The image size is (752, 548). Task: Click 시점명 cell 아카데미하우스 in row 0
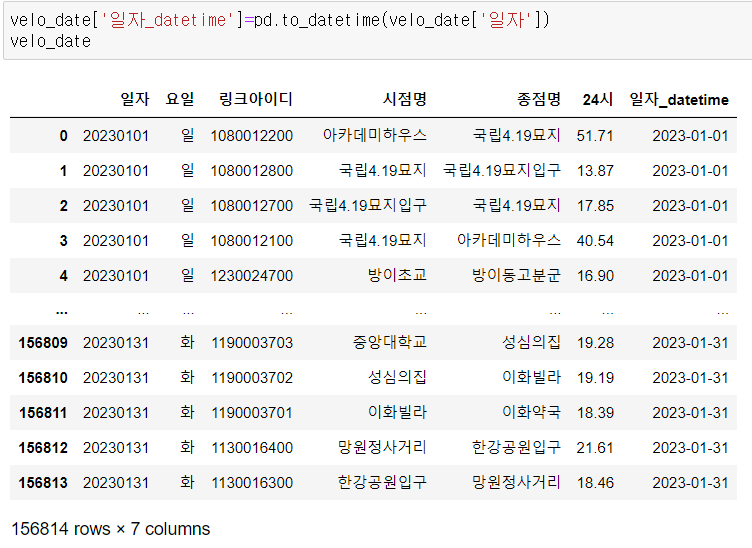point(375,135)
